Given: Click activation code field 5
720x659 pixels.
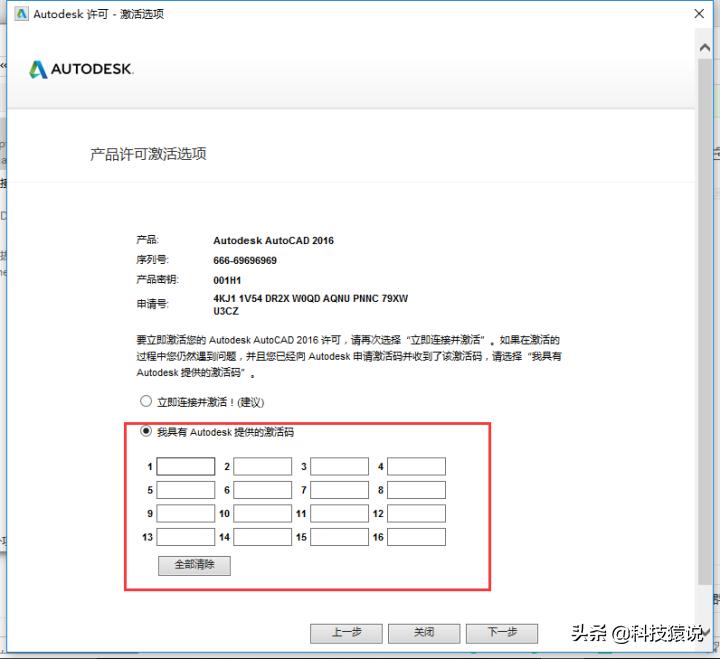Looking at the screenshot, I should click(186, 490).
